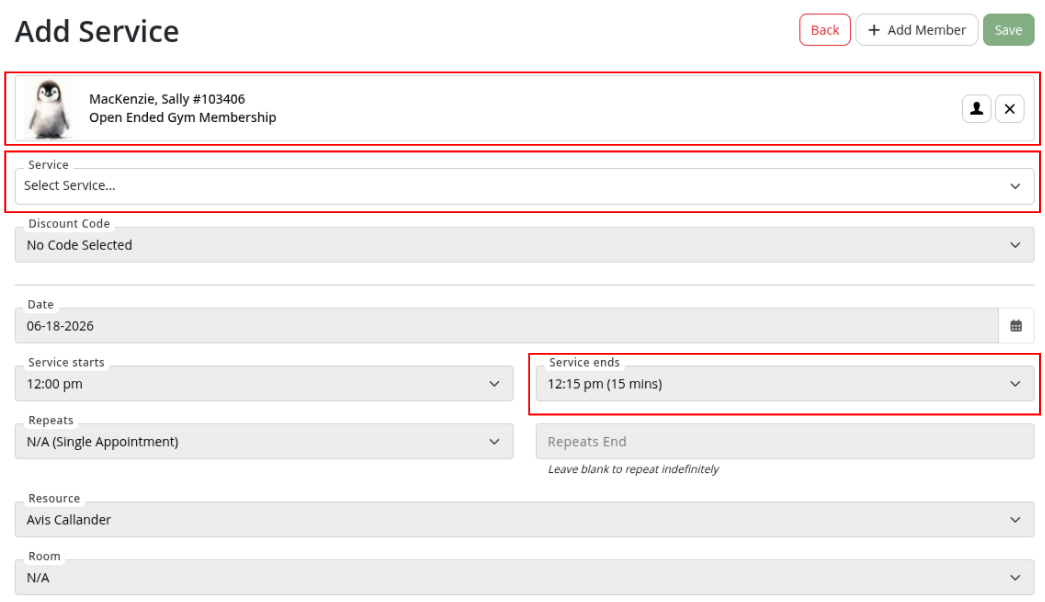Image resolution: width=1045 pixels, height=602 pixels.
Task: Open the Resource dropdown Avis Callander
Action: coord(524,520)
